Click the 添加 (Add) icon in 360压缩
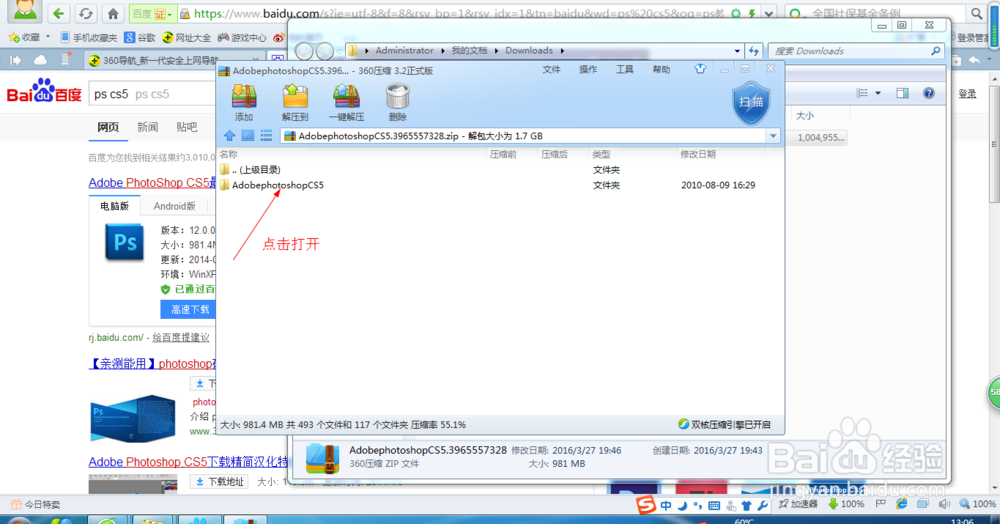 pyautogui.click(x=244, y=102)
